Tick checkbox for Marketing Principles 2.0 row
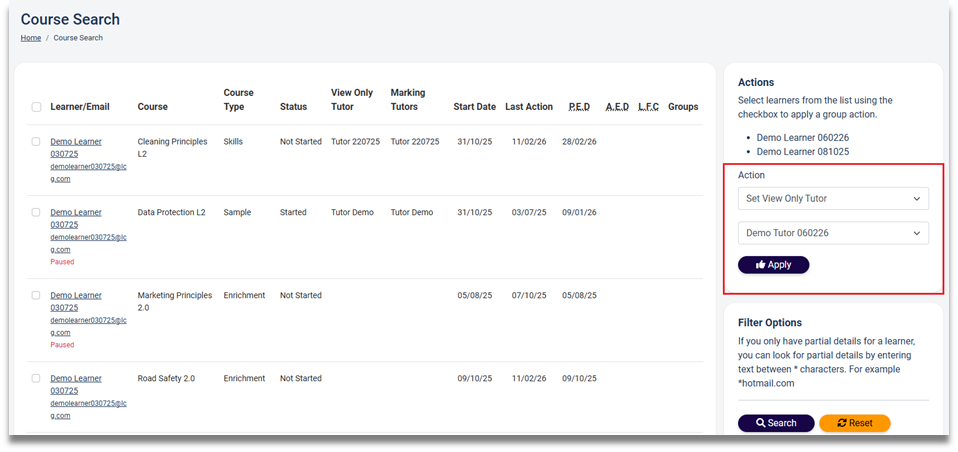The width and height of the screenshot is (958, 452). pyautogui.click(x=36, y=296)
